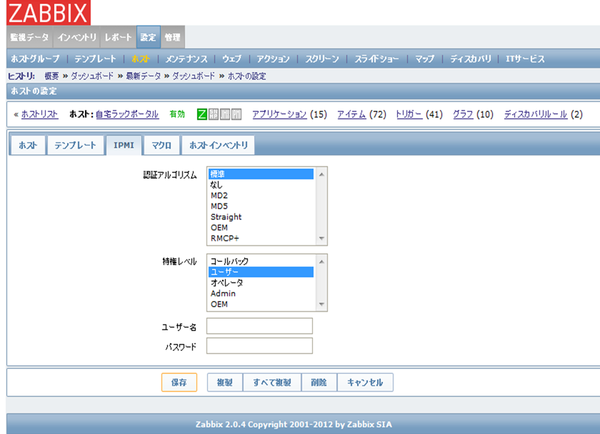Click the 削除 button
The width and height of the screenshot is (600, 434).
[x=319, y=382]
